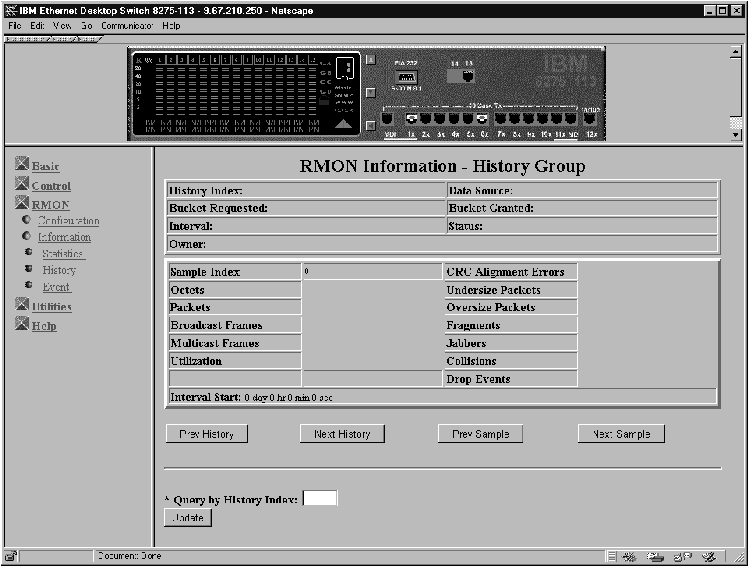This screenshot has height=567, width=750.
Task: Collapse the RMON section icon
Action: click(23, 205)
